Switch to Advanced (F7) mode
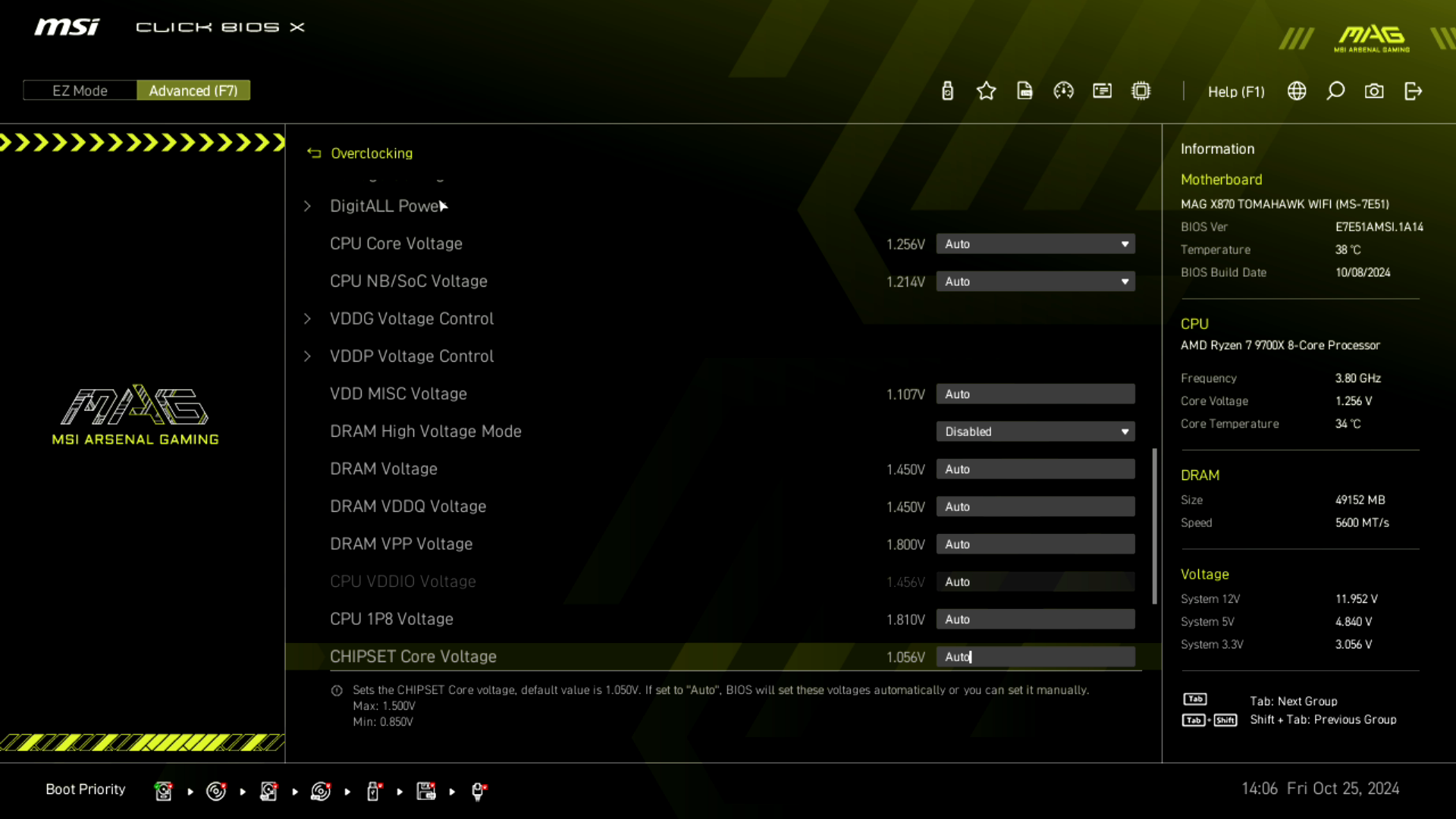Screen dimensions: 1456x819 pos(193,90)
